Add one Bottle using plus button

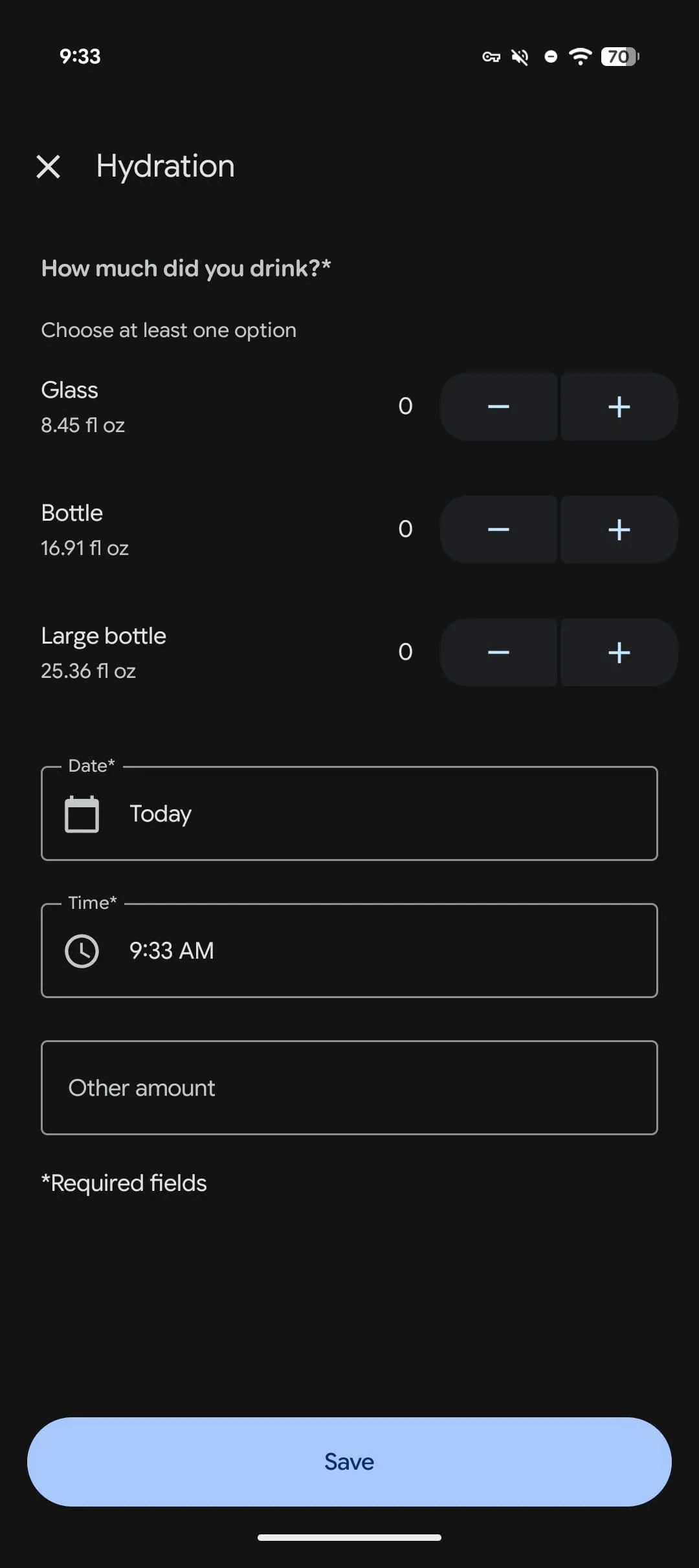click(619, 530)
